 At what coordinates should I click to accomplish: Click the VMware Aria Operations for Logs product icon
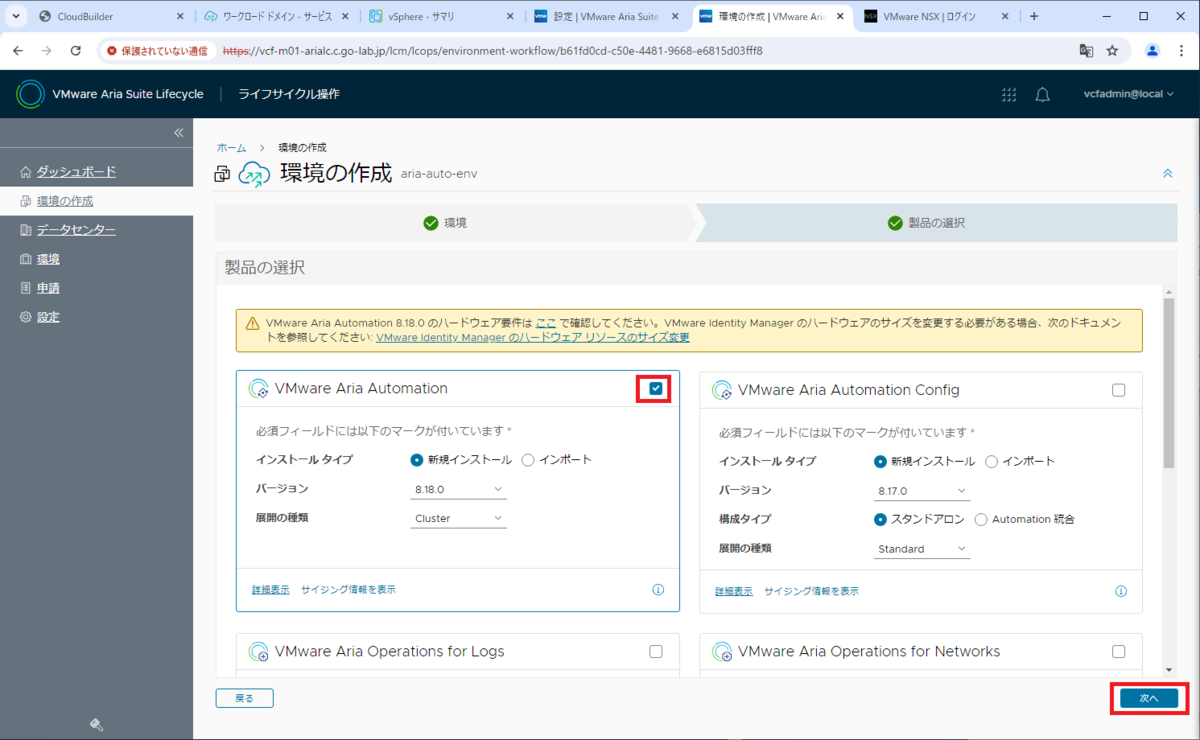258,652
